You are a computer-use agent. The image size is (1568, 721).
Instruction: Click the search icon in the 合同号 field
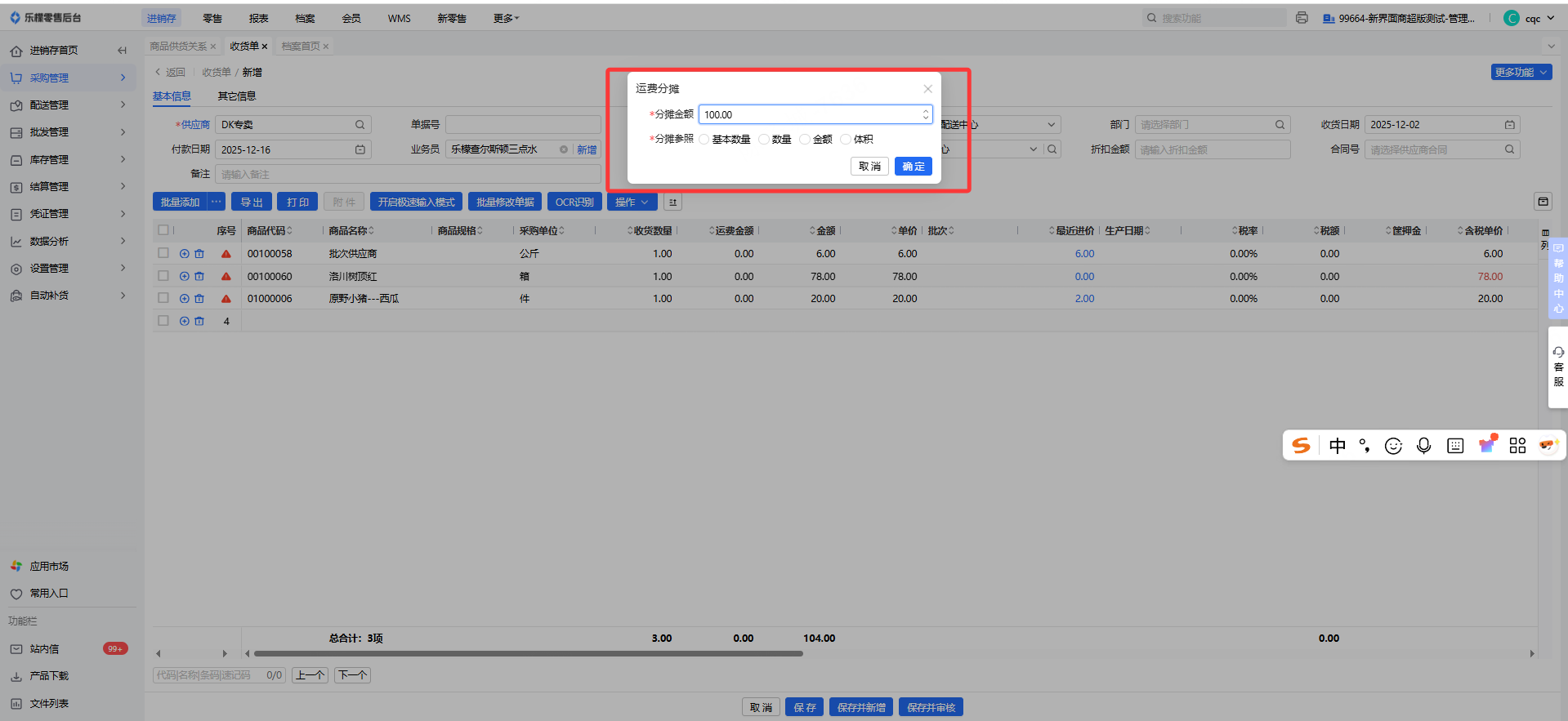(1509, 150)
